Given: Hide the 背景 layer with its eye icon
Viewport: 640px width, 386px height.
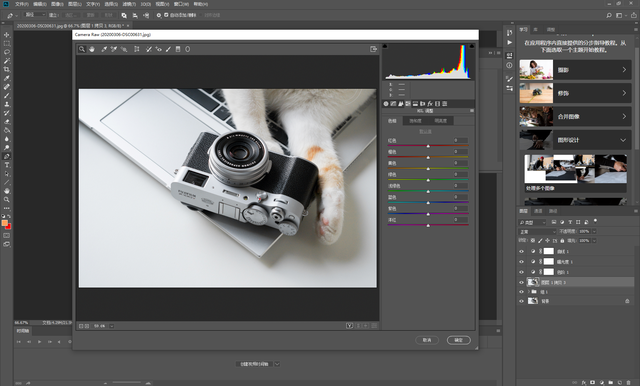Looking at the screenshot, I should coord(521,301).
